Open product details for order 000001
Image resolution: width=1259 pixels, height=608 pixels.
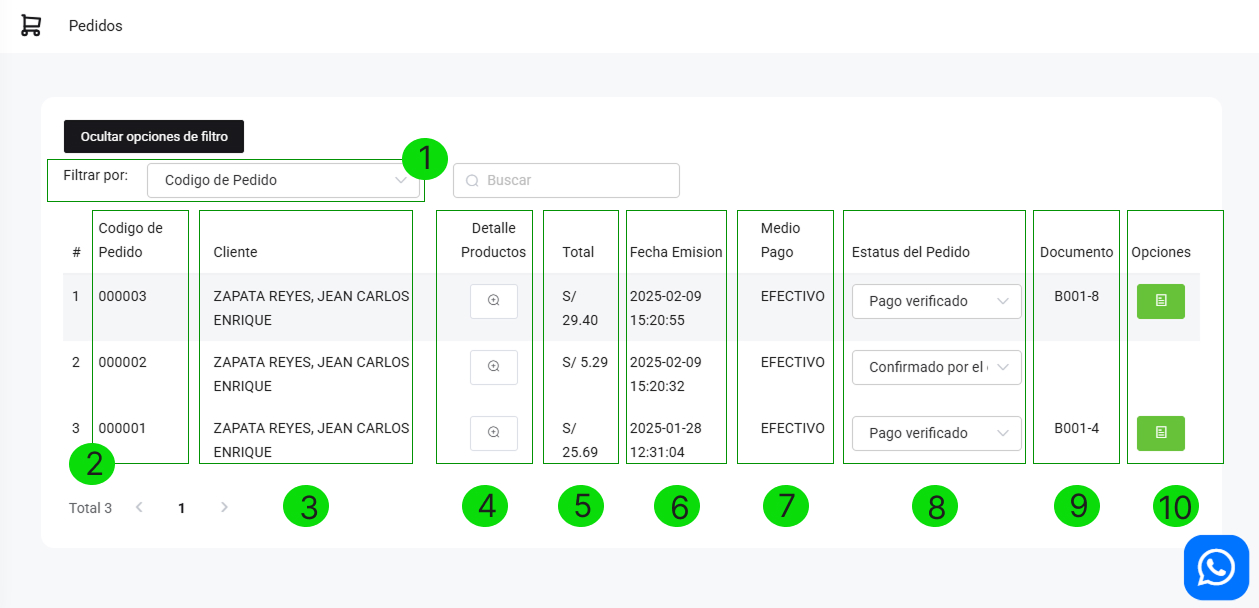[x=493, y=433]
